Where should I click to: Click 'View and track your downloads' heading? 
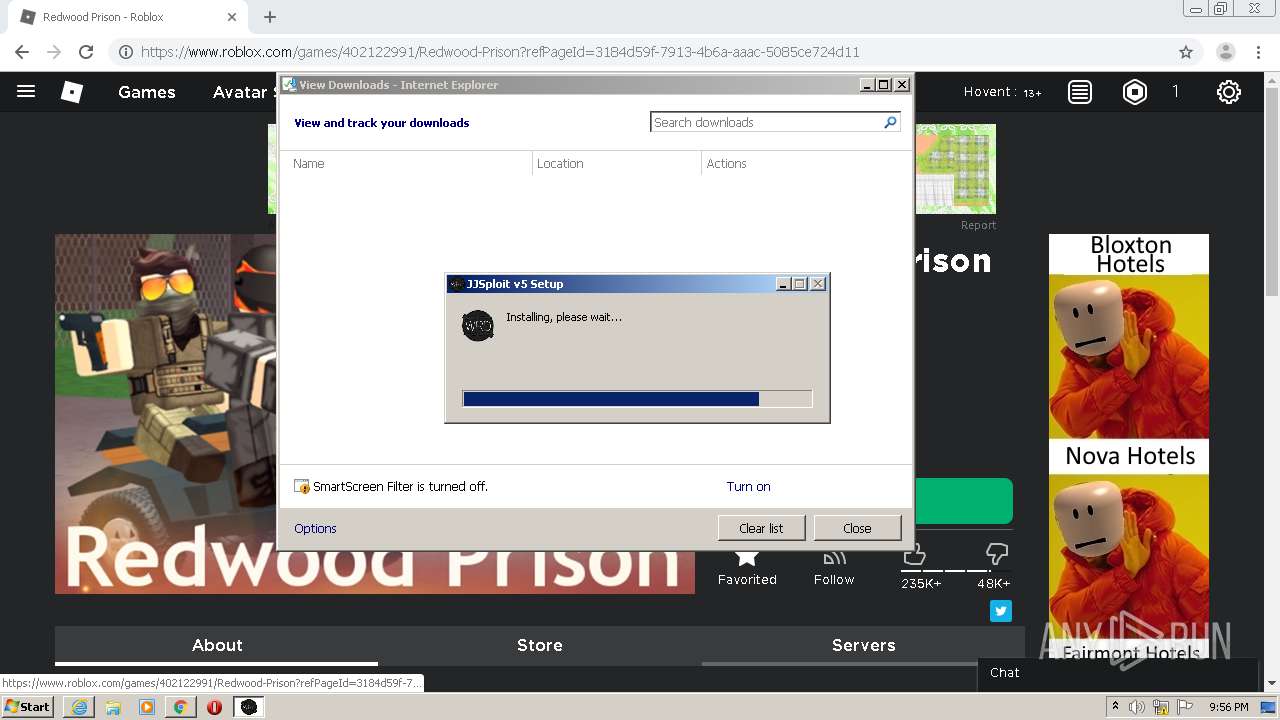pyautogui.click(x=381, y=123)
